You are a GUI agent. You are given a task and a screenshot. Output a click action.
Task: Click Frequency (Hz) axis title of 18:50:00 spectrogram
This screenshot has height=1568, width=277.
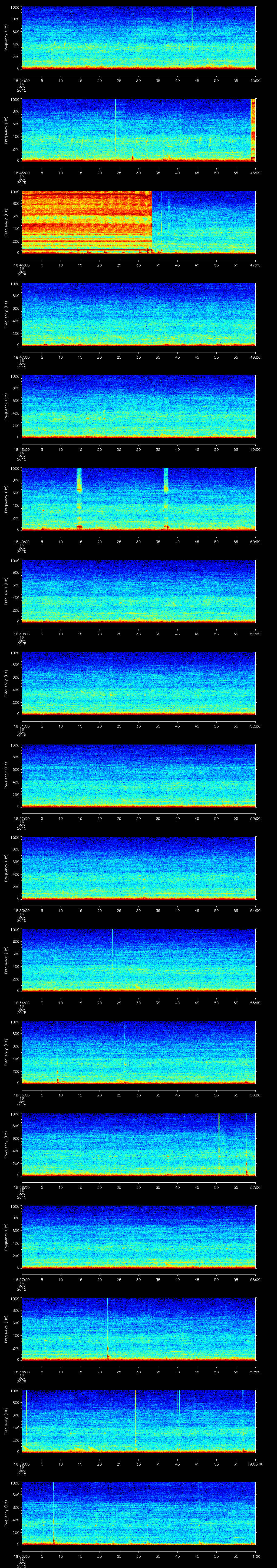(6, 591)
